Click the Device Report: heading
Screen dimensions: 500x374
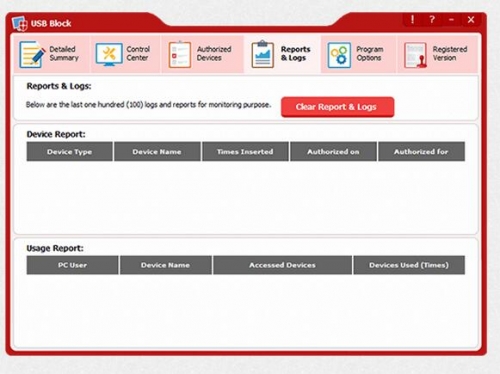tap(56, 134)
